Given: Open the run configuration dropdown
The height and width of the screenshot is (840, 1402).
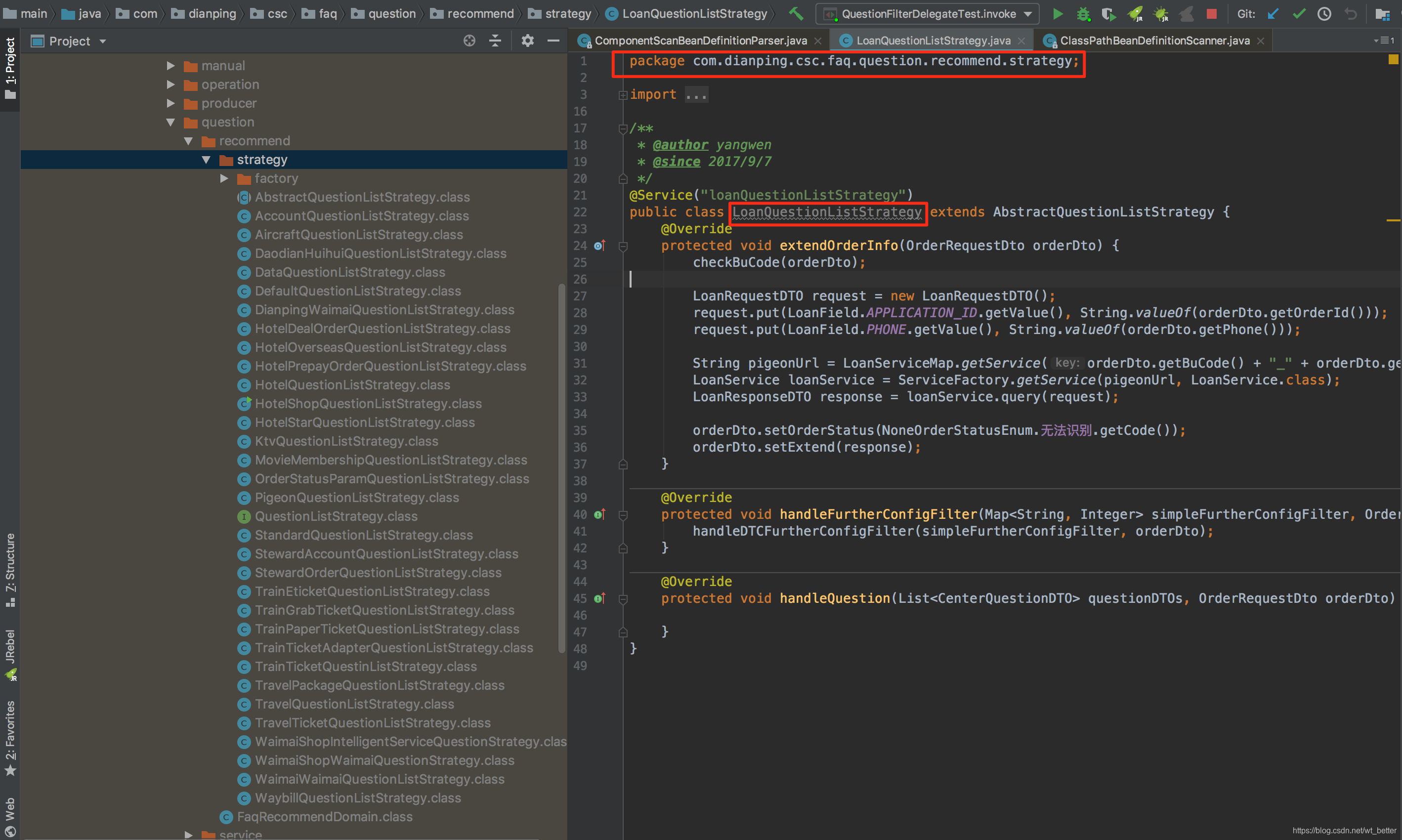Looking at the screenshot, I should pos(927,13).
